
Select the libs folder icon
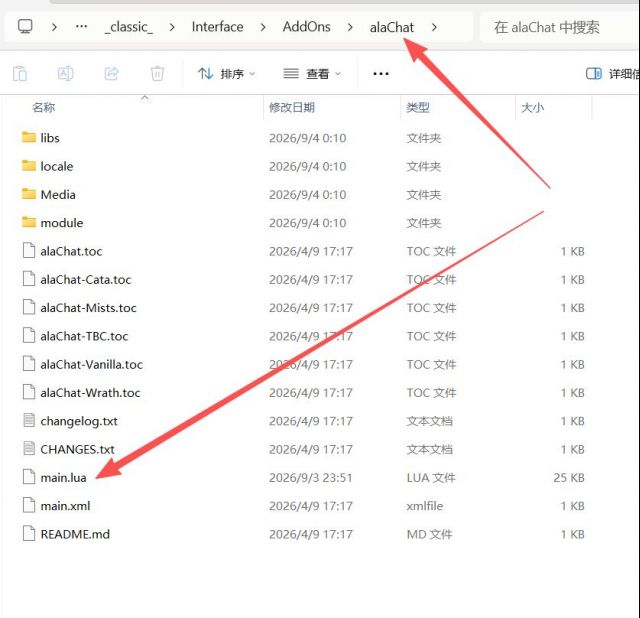[29, 137]
